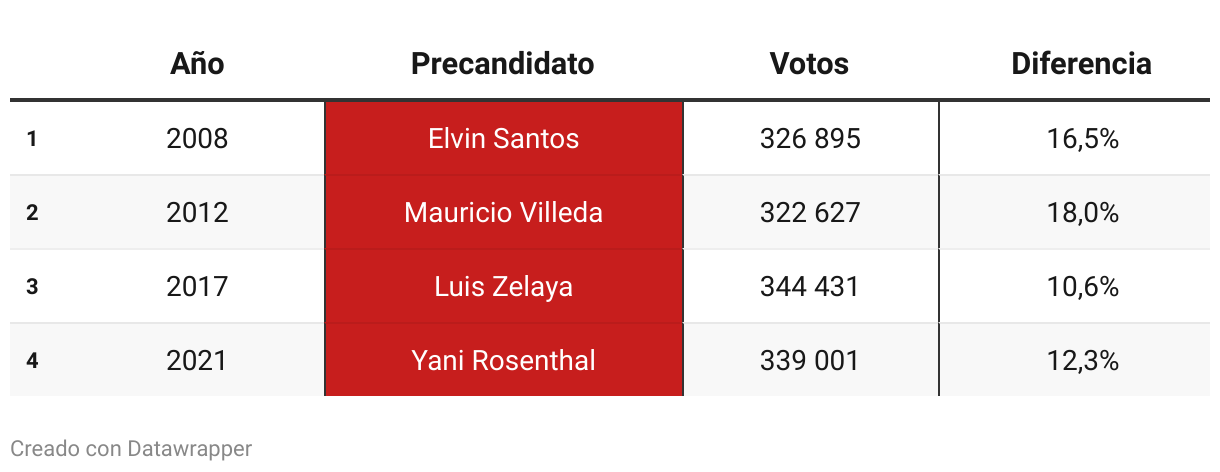
Task: Click the Año column header
Action: 197,64
